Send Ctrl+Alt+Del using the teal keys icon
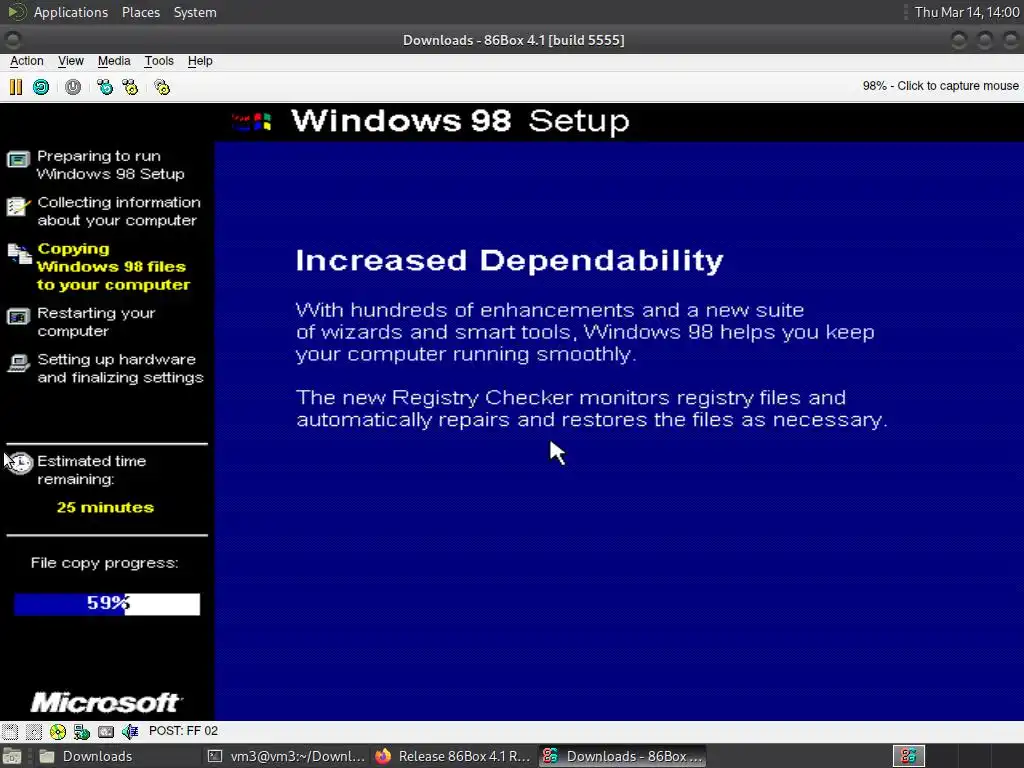1024x768 pixels. 104,87
